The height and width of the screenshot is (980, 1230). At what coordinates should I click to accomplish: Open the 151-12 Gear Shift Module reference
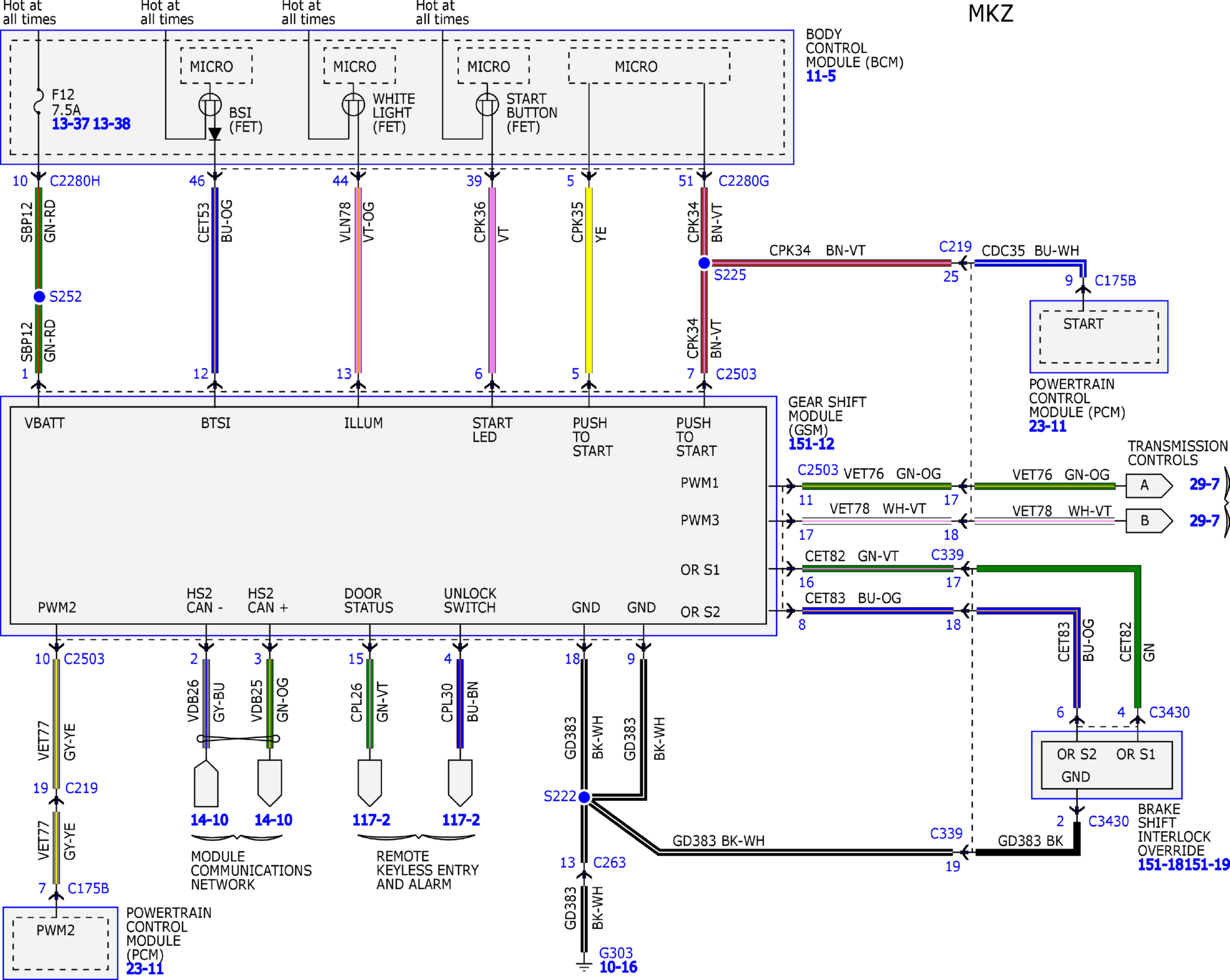[x=811, y=444]
